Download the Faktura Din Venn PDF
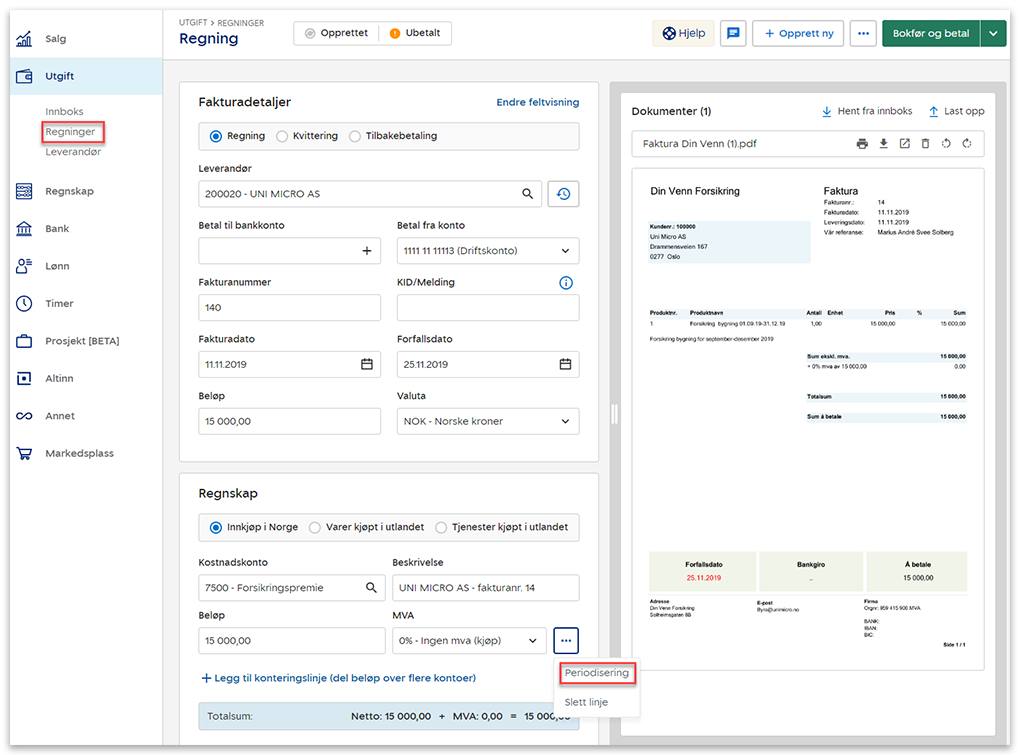 883,144
